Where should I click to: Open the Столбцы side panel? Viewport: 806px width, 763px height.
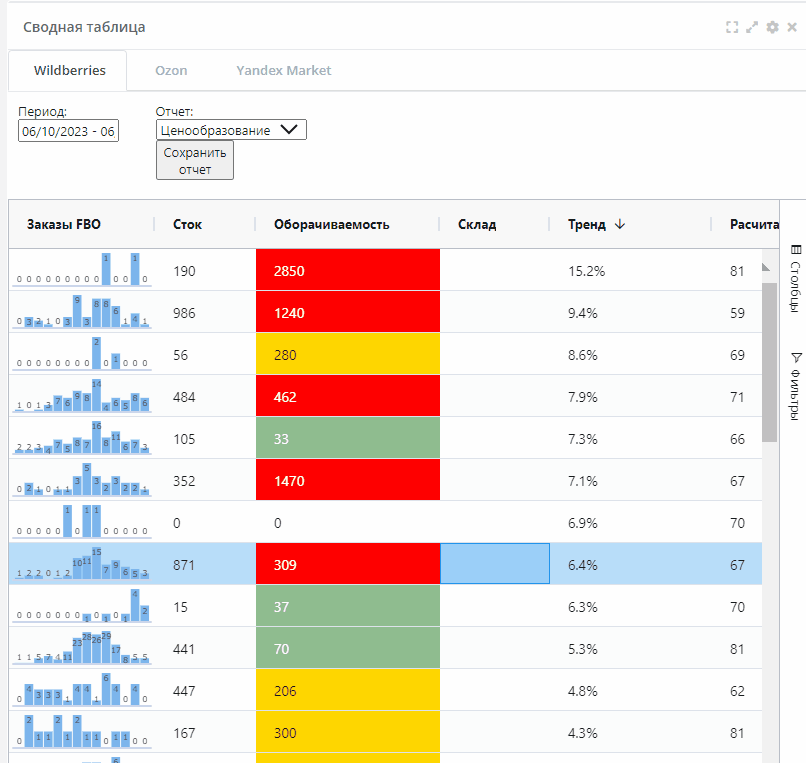tap(795, 278)
